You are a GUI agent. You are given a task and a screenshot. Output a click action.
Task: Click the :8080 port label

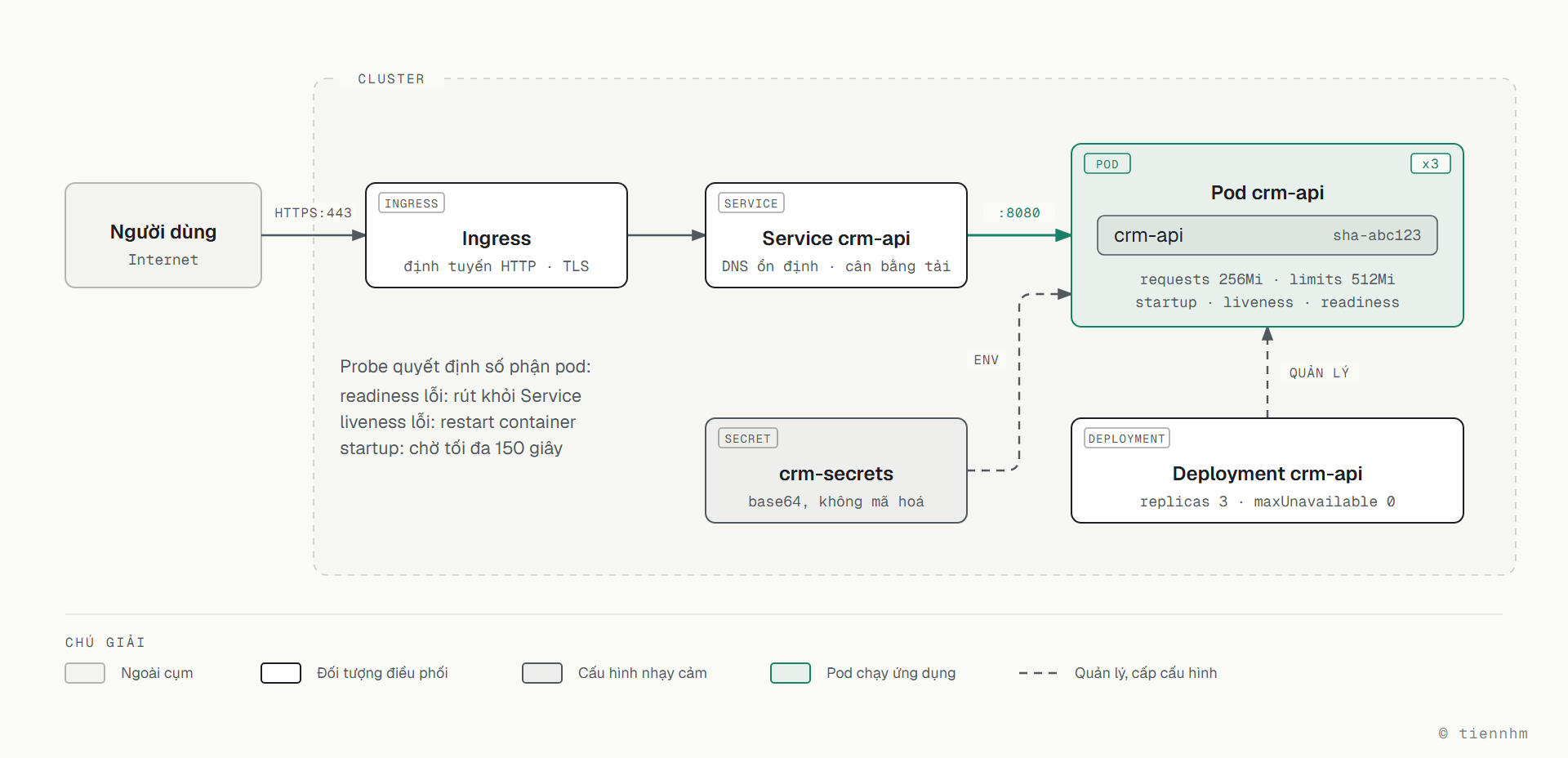(1019, 212)
